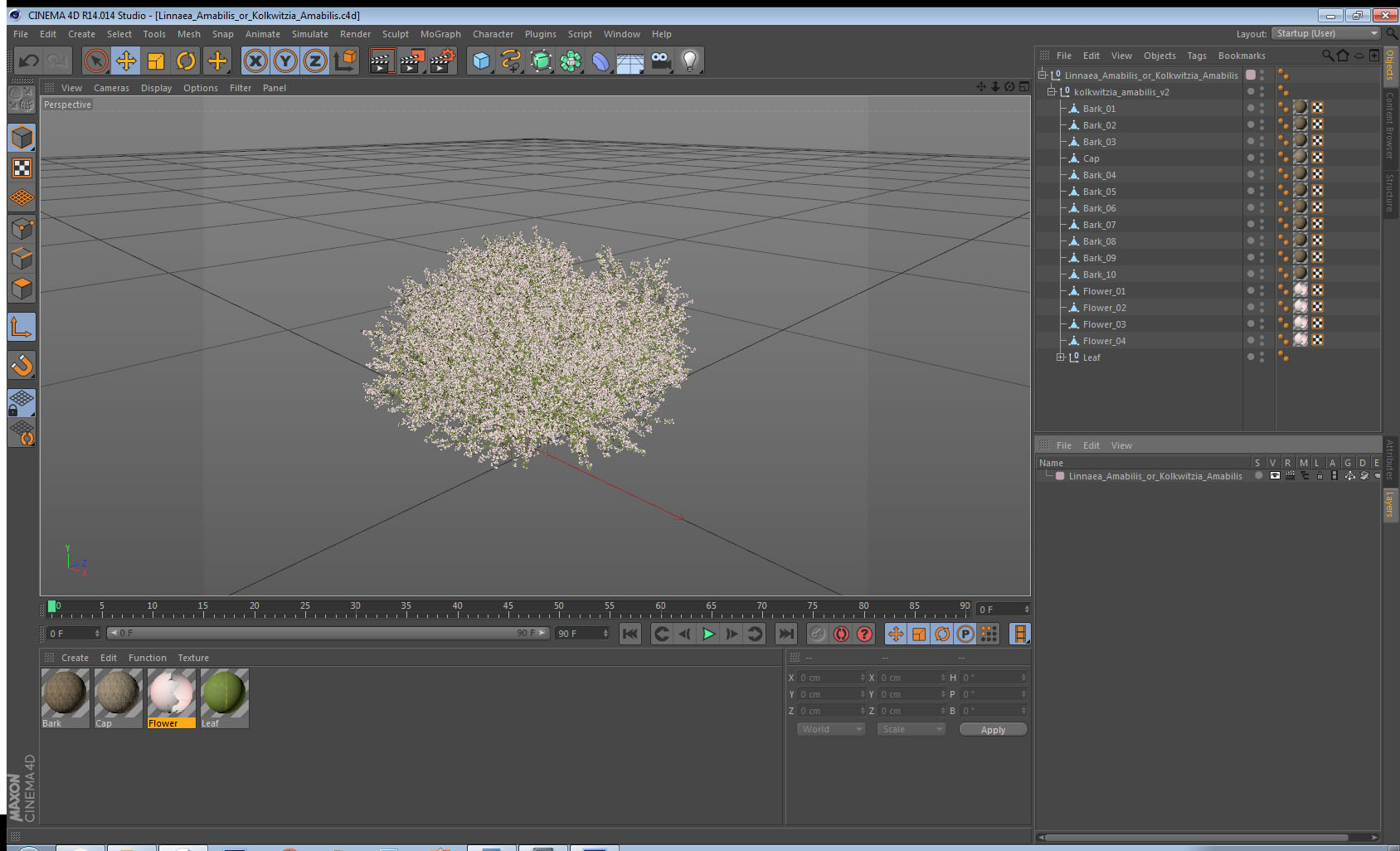Enable Points mode in left sidebar

(22, 228)
